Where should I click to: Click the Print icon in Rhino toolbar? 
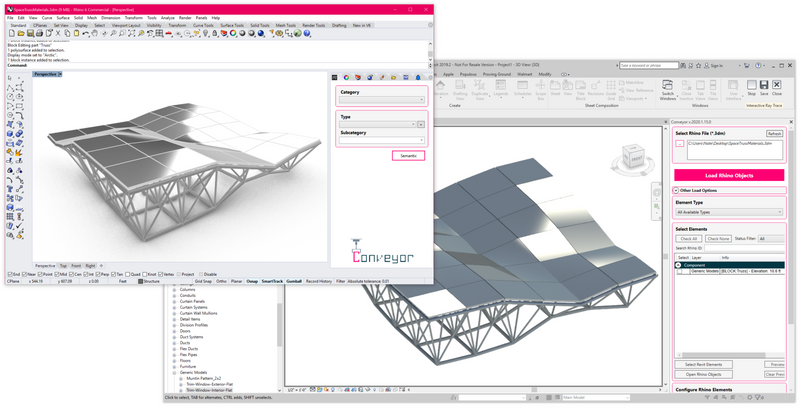(x=39, y=33)
